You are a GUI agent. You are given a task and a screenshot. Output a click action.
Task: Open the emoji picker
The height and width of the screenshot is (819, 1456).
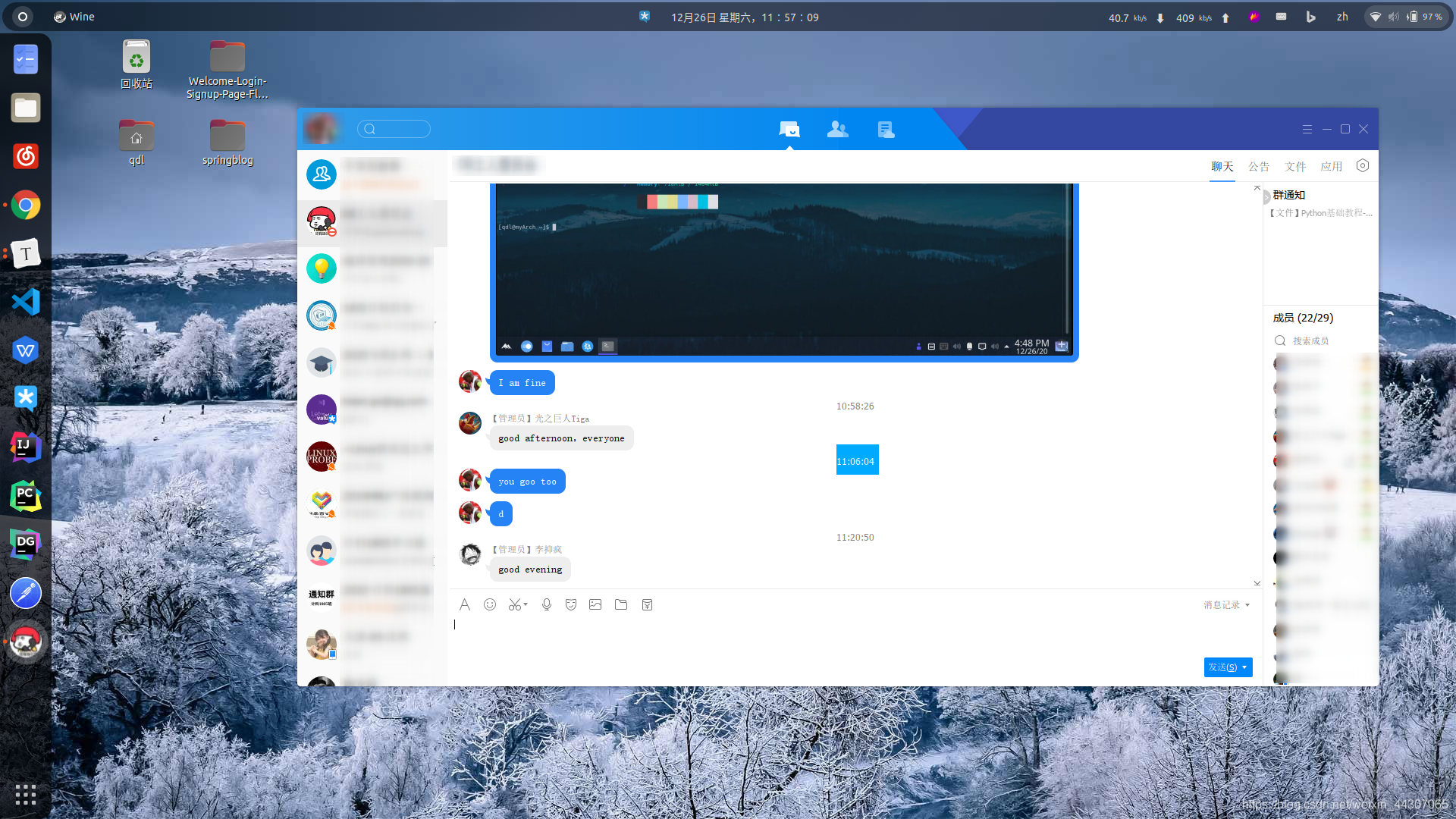490,604
